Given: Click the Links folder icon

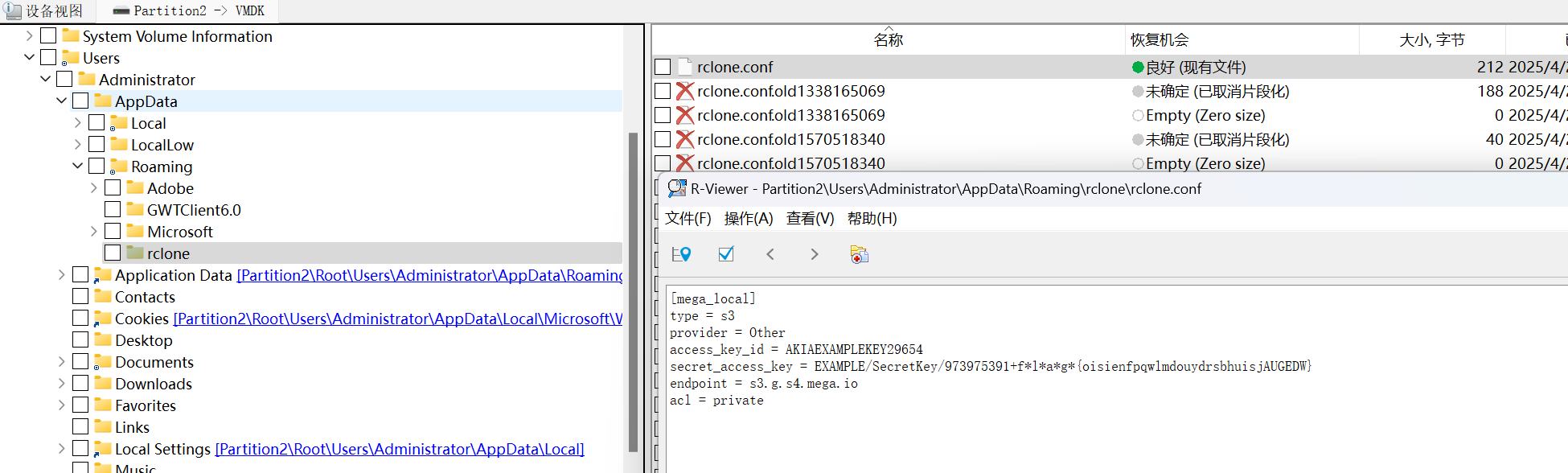Looking at the screenshot, I should (x=103, y=426).
